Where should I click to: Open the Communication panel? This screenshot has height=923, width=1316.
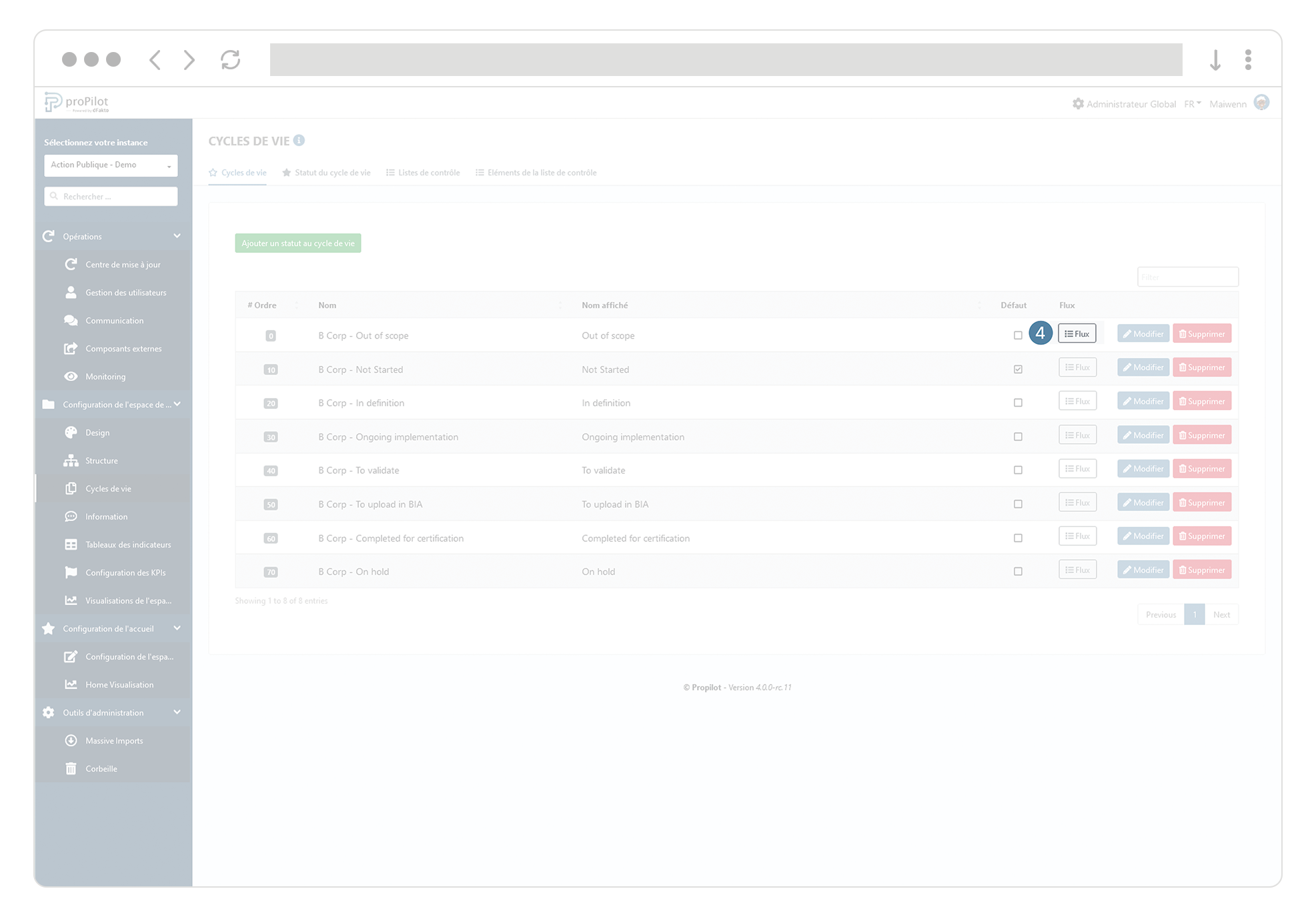114,320
